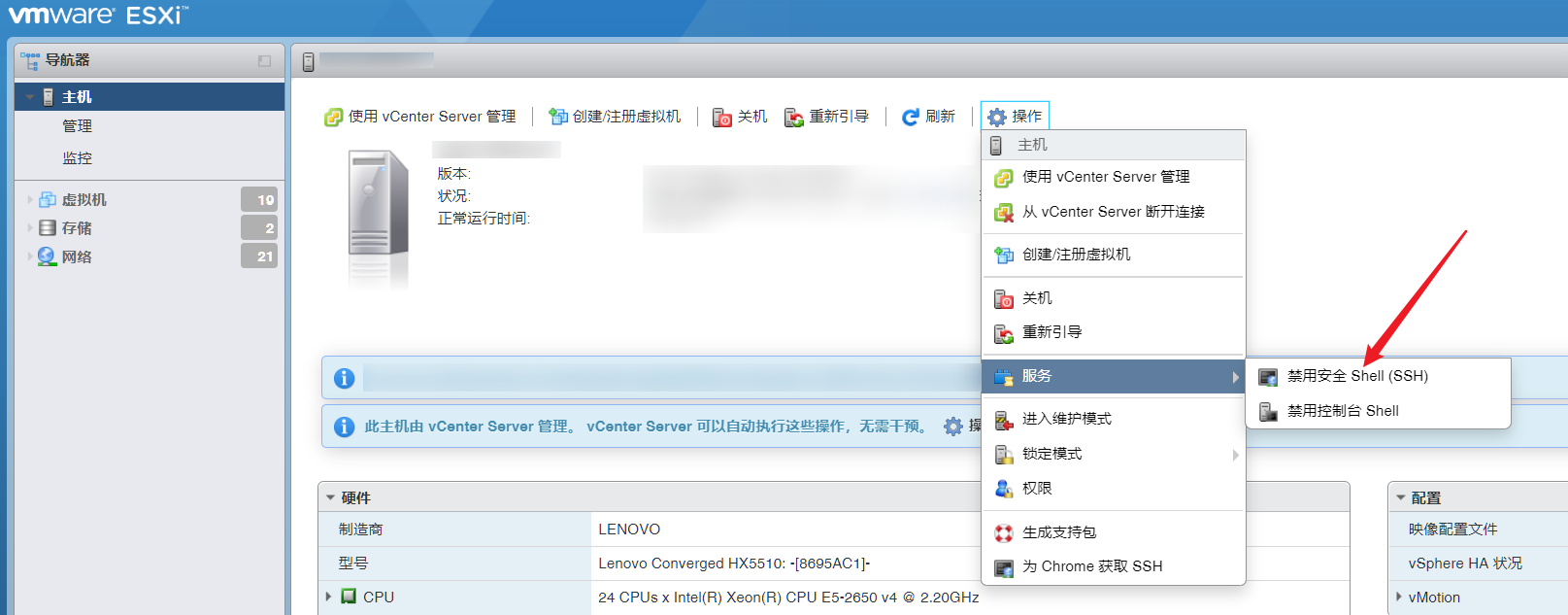Click the vmware ESXi logo
Screen dimensions: 1568x615
click(x=98, y=16)
